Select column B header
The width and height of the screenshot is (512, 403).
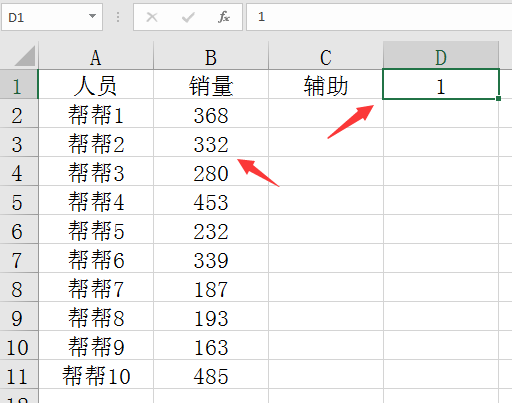tap(211, 56)
